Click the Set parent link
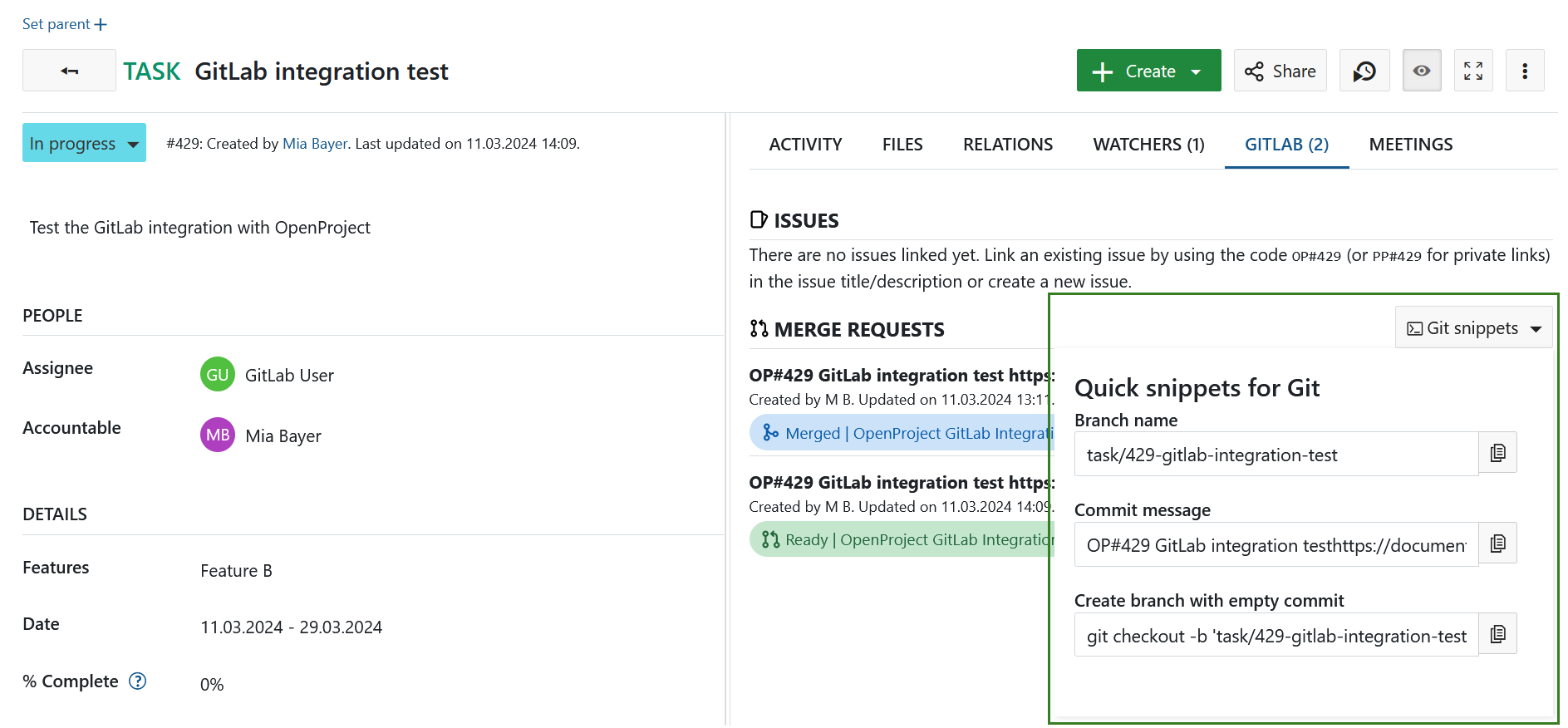The height and width of the screenshot is (728, 1568). (x=64, y=24)
